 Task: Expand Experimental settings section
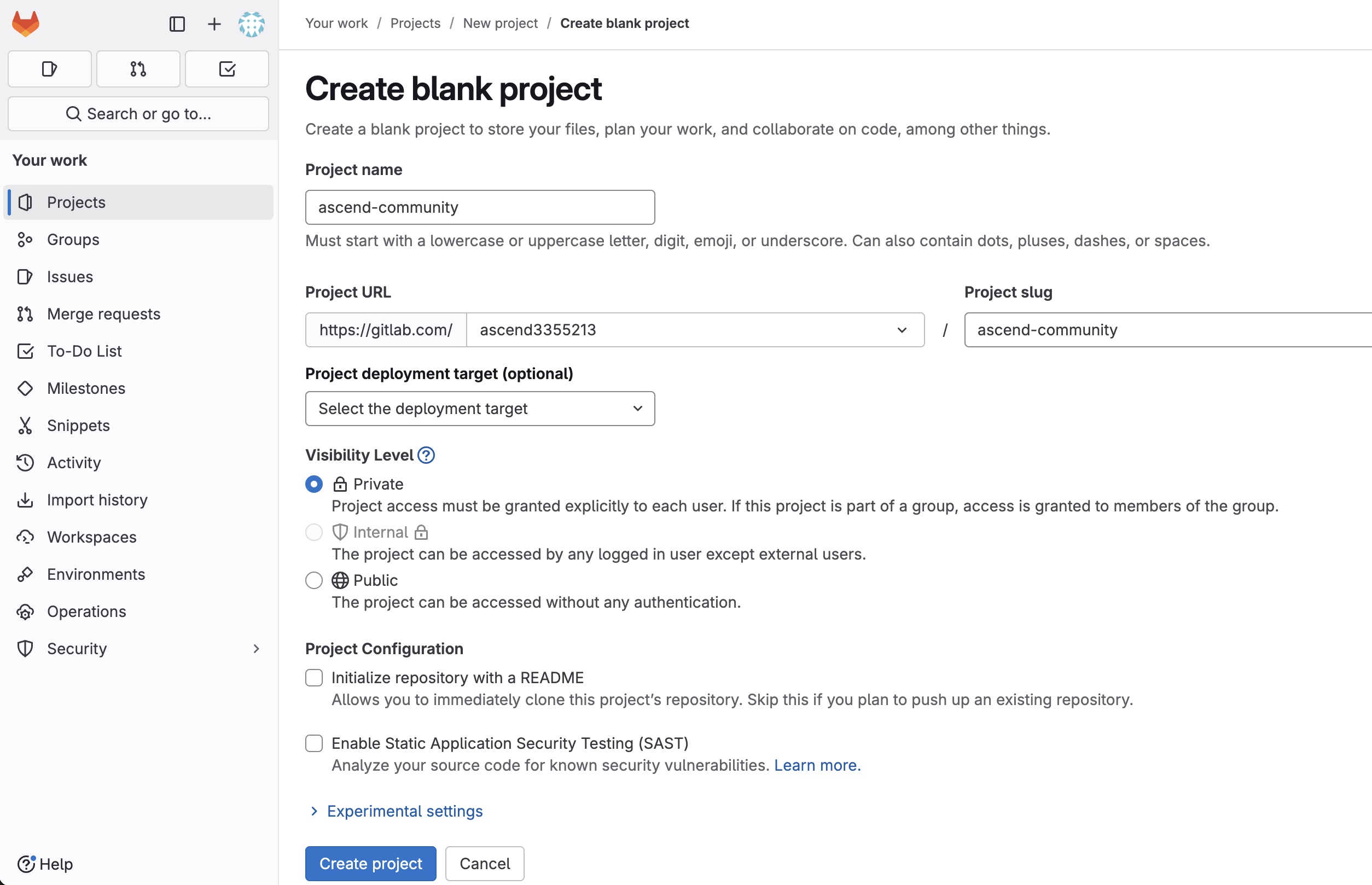[x=404, y=811]
